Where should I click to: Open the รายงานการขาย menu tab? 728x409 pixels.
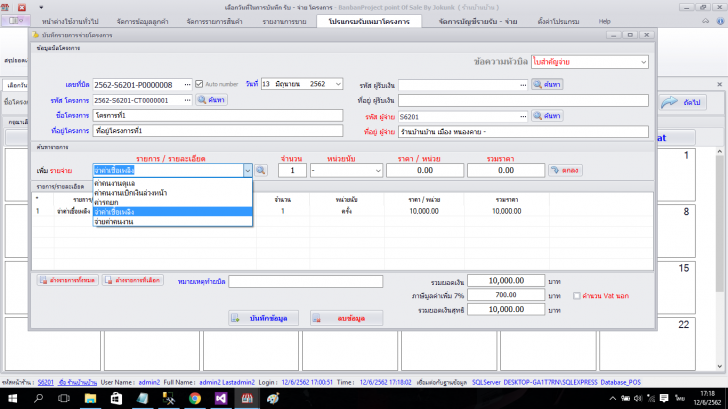point(284,21)
